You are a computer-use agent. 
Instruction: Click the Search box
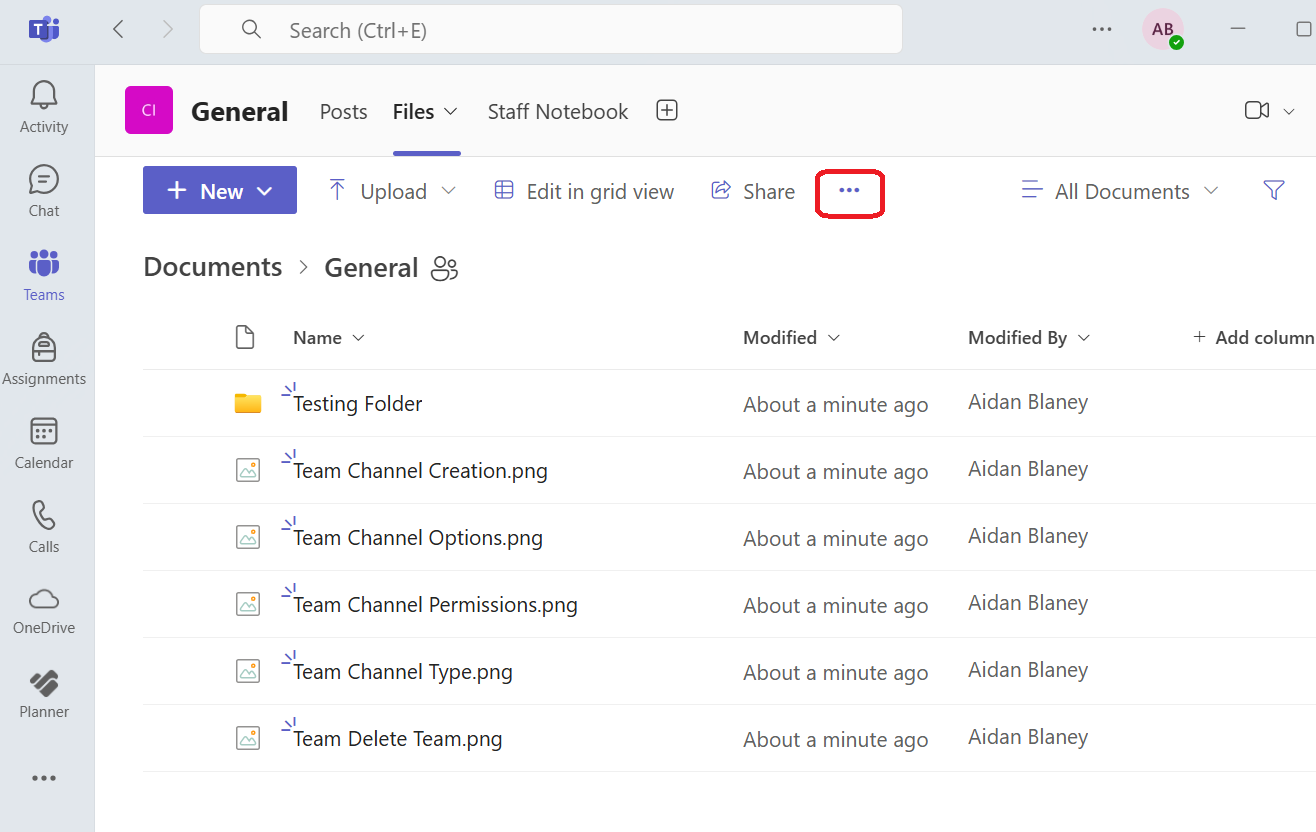pos(551,30)
